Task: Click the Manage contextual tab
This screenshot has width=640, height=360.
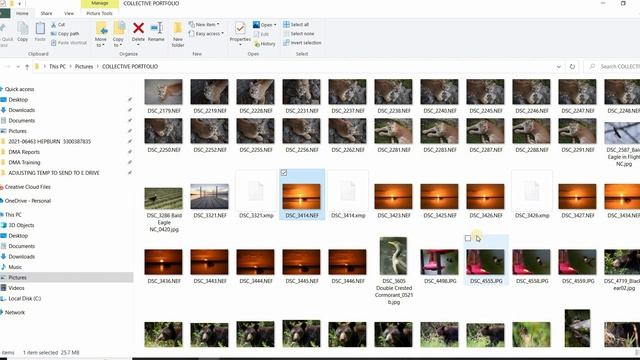Action: click(x=100, y=3)
